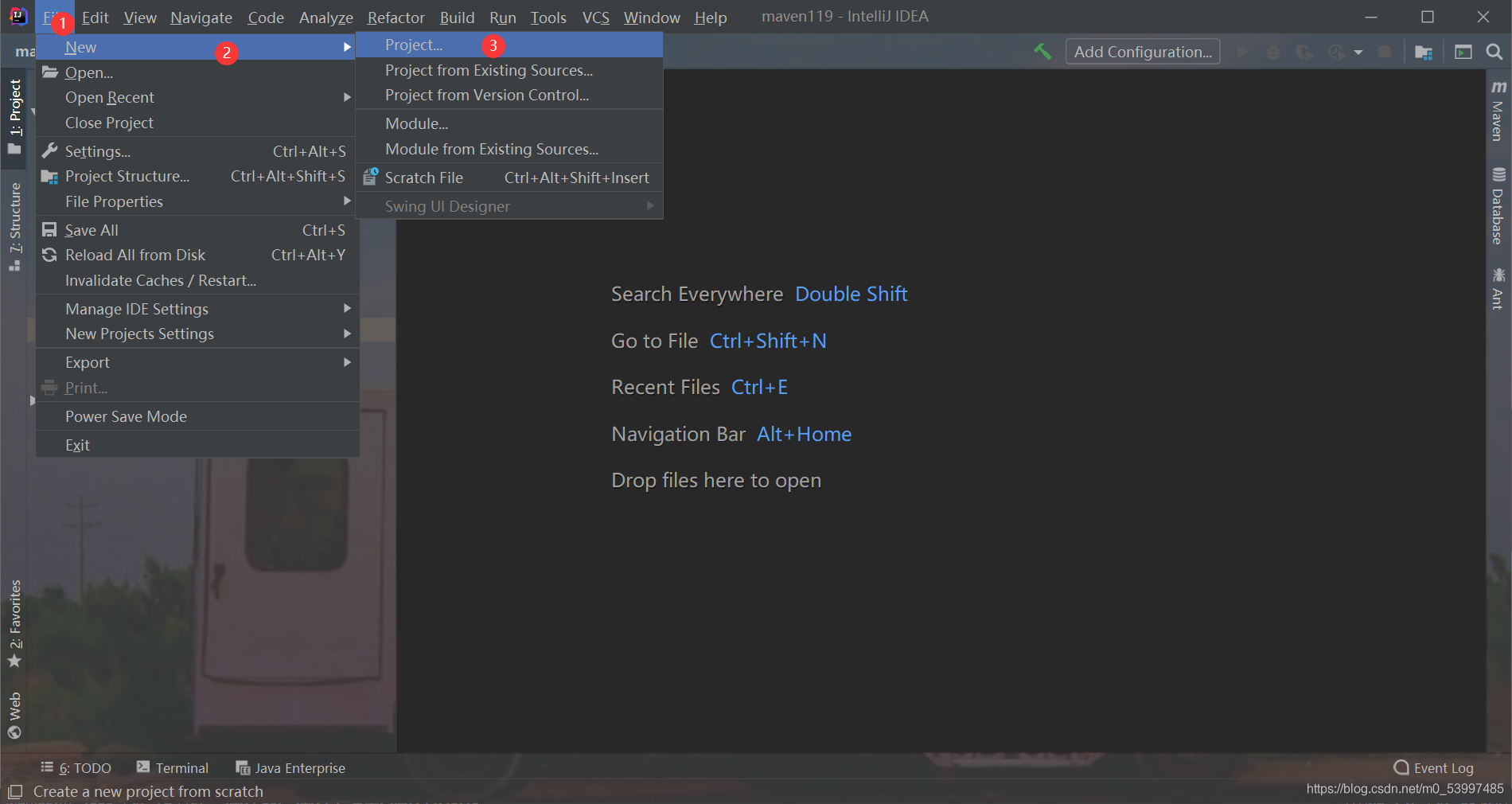Open the View menu
The width and height of the screenshot is (1512, 804).
click(x=140, y=18)
